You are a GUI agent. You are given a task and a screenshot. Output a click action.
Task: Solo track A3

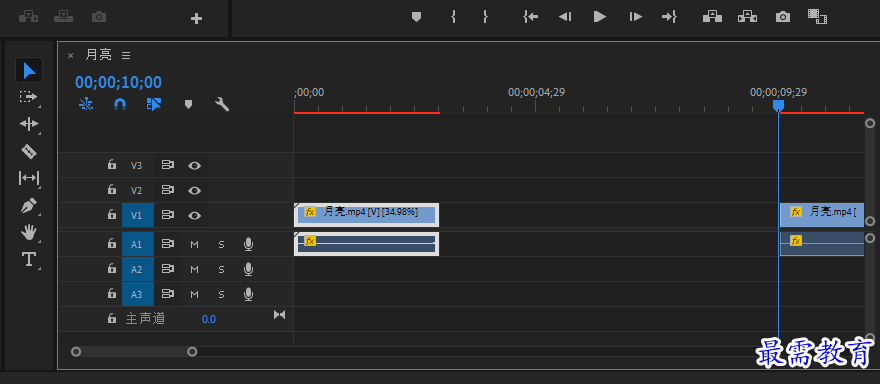click(221, 294)
